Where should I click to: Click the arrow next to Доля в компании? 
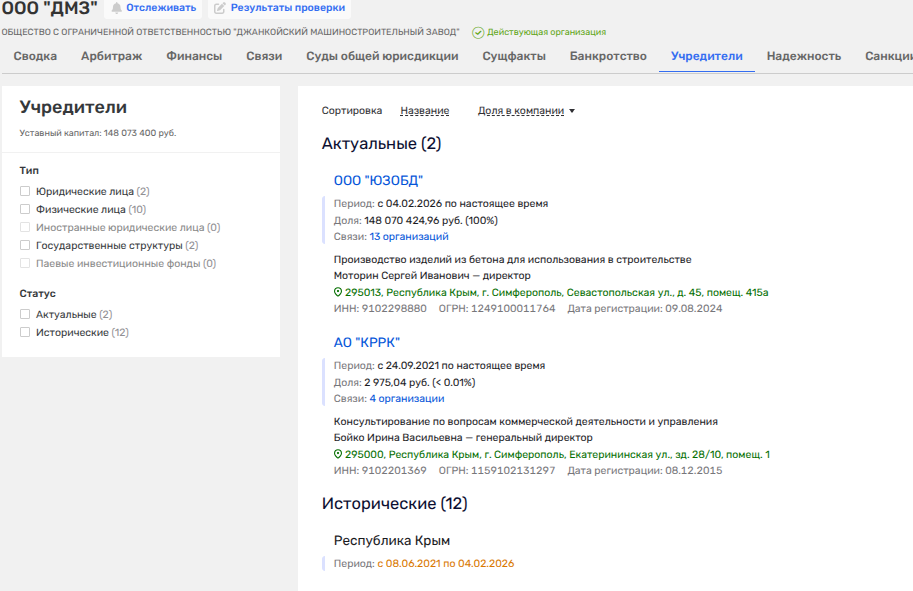point(572,111)
